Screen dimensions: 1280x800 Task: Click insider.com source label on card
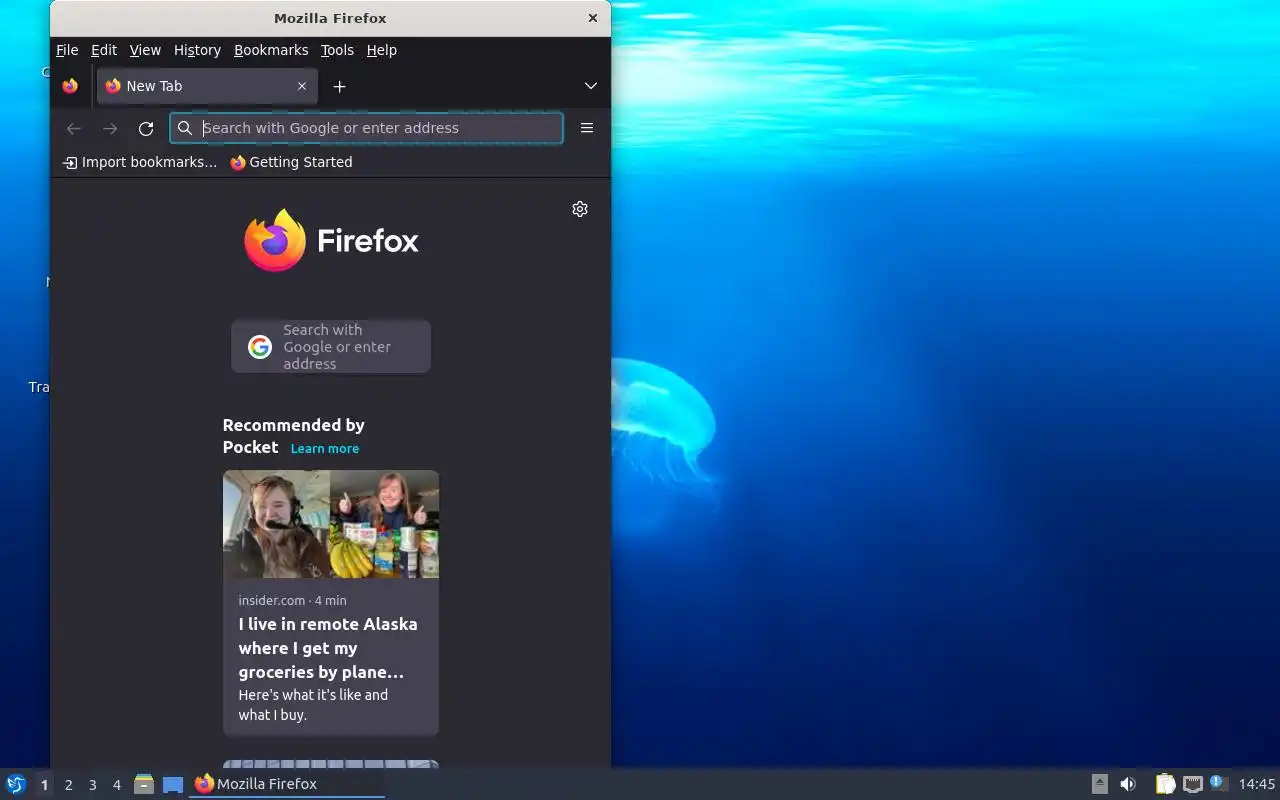(x=271, y=600)
